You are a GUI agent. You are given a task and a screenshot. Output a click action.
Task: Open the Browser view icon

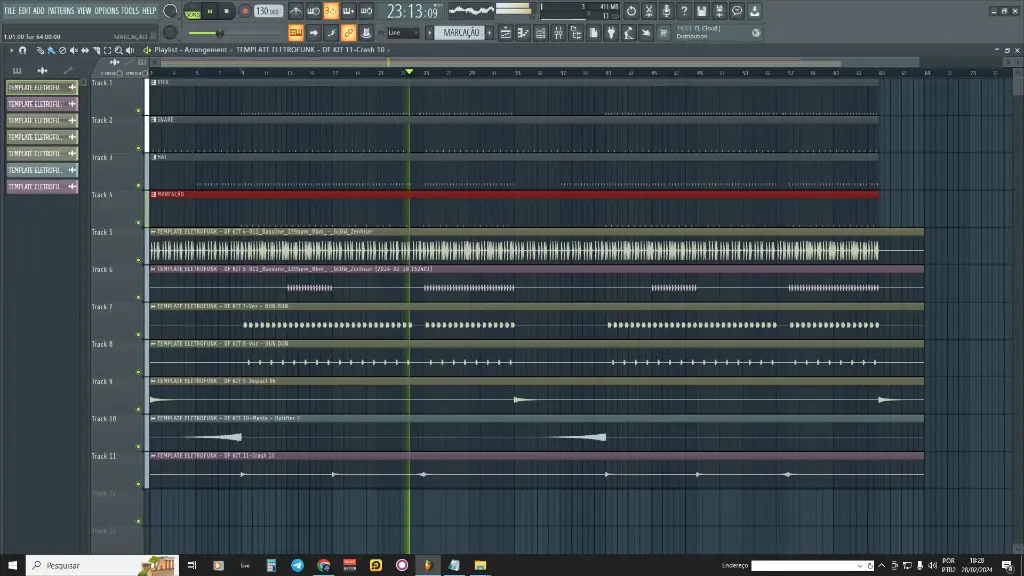click(576, 33)
